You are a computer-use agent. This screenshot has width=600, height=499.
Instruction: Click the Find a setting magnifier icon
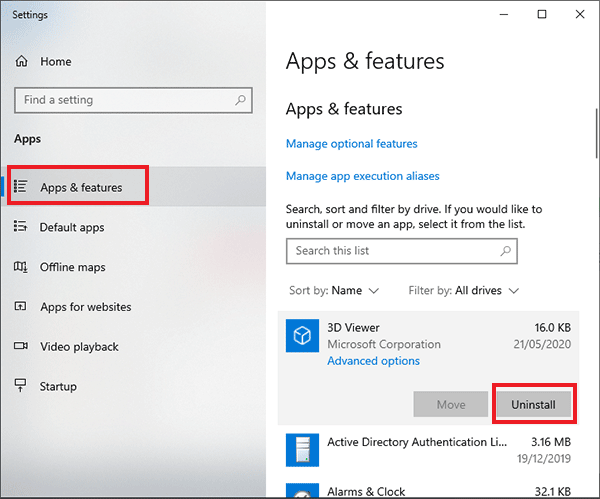point(240,100)
